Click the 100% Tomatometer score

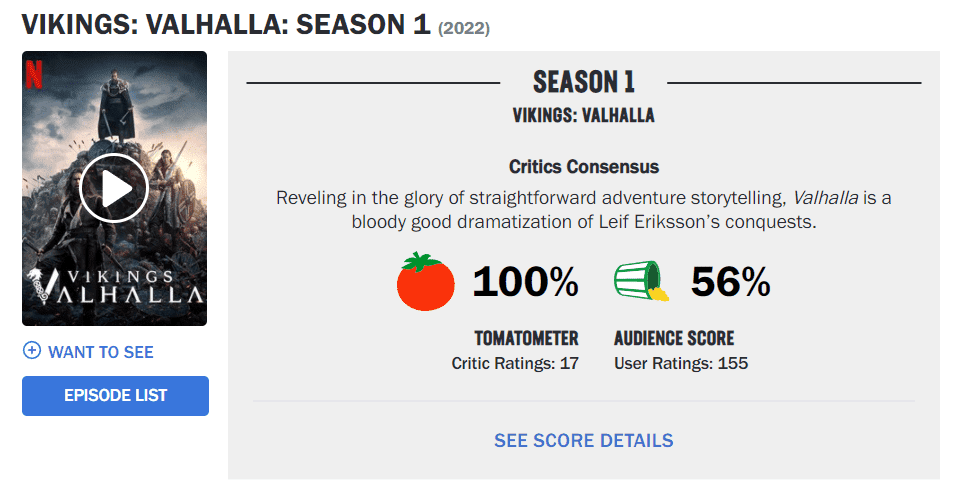point(525,283)
